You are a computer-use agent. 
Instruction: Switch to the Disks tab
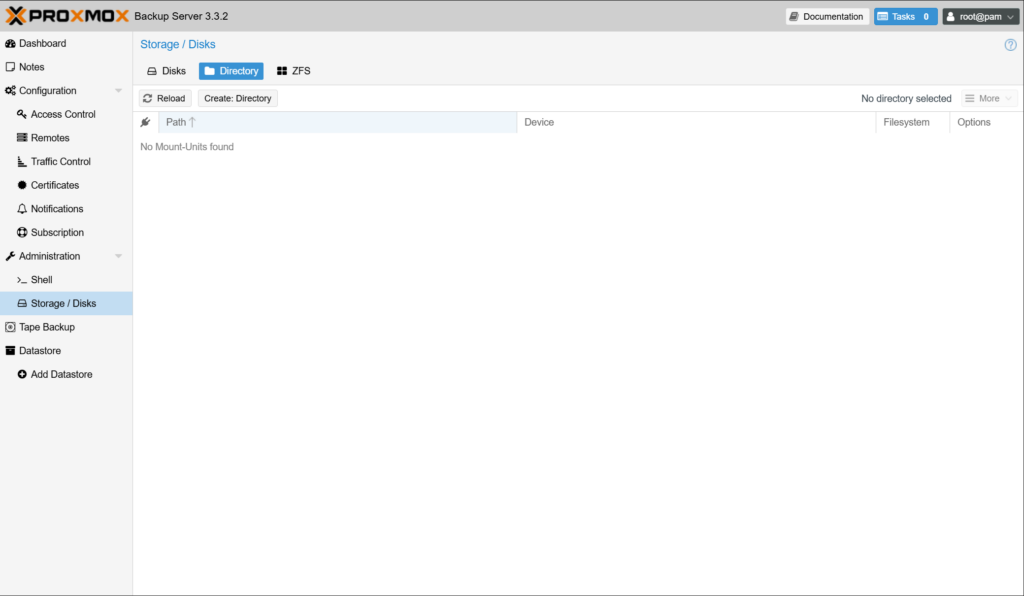(x=166, y=72)
